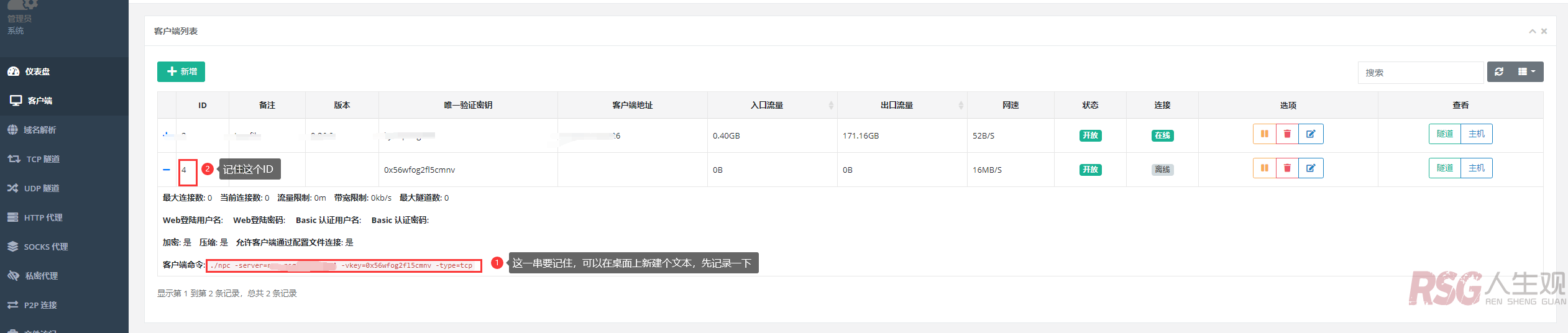
Task: Sort by 出口流量 column
Action: (902, 106)
